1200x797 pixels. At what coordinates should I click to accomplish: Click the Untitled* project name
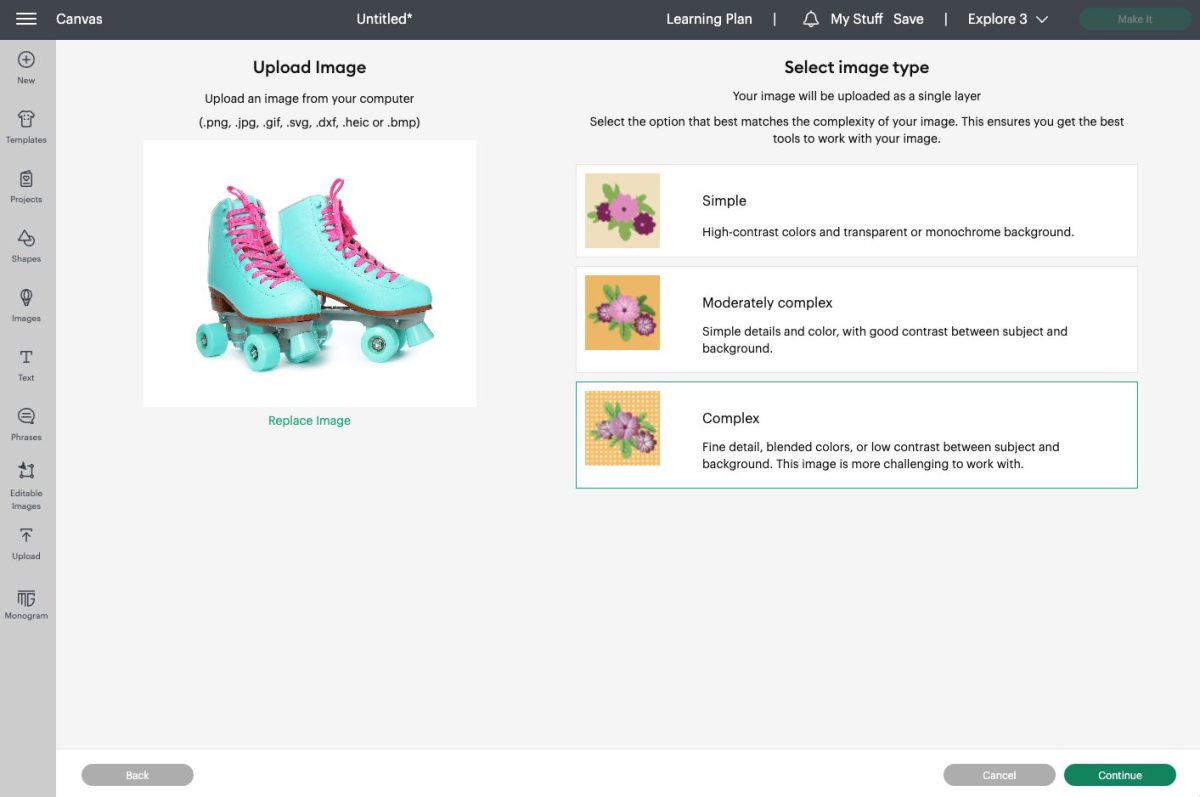(384, 19)
